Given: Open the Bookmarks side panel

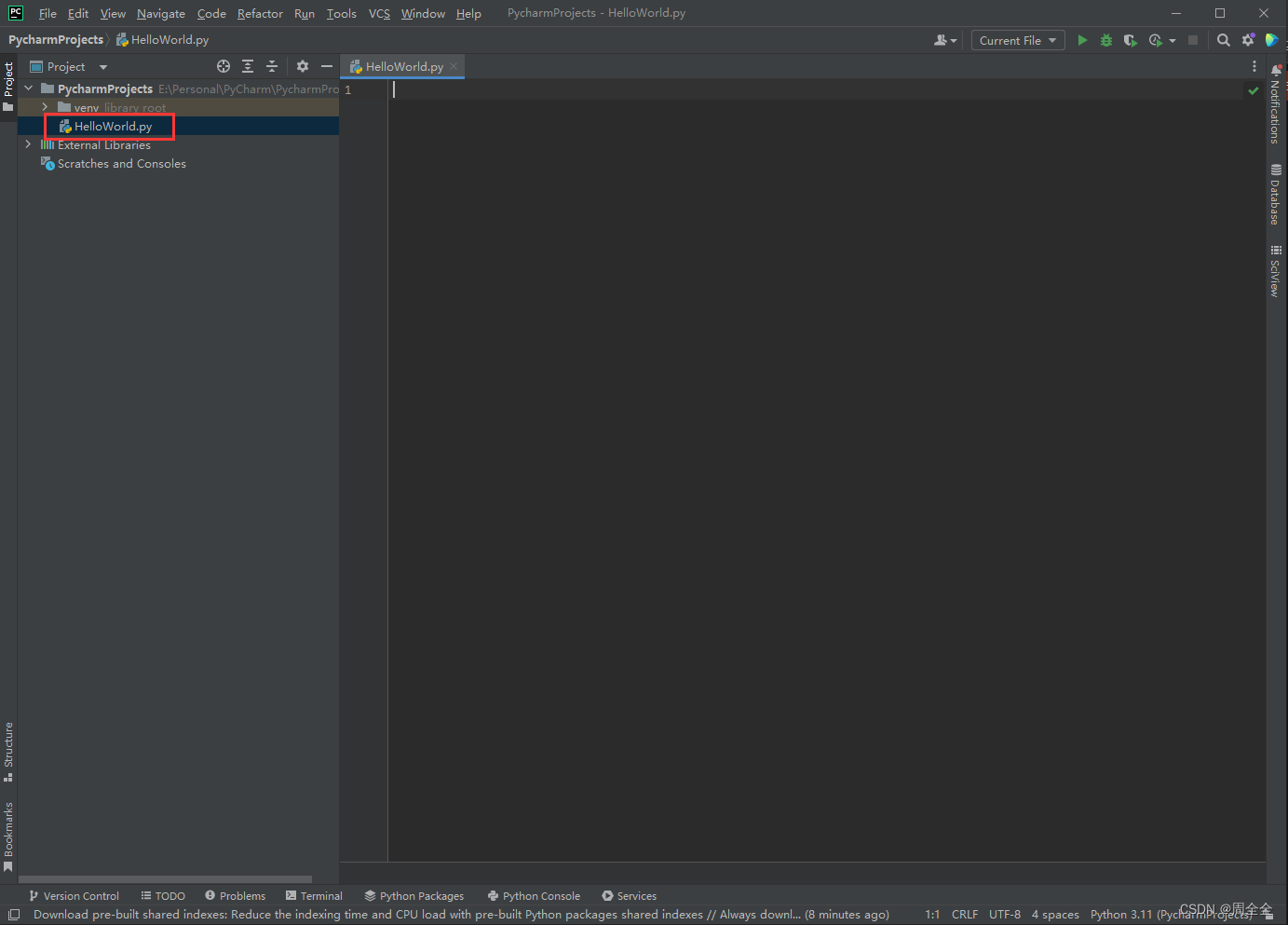Looking at the screenshot, I should tap(8, 836).
